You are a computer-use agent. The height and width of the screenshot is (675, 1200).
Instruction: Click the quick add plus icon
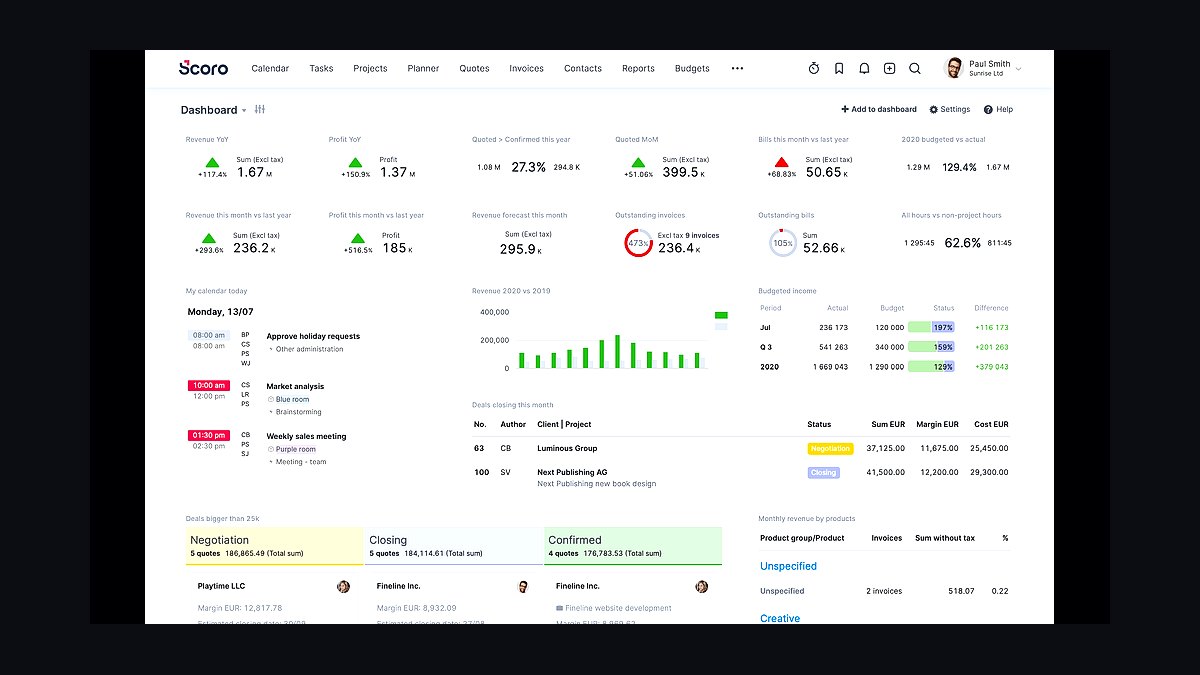pyautogui.click(x=889, y=68)
